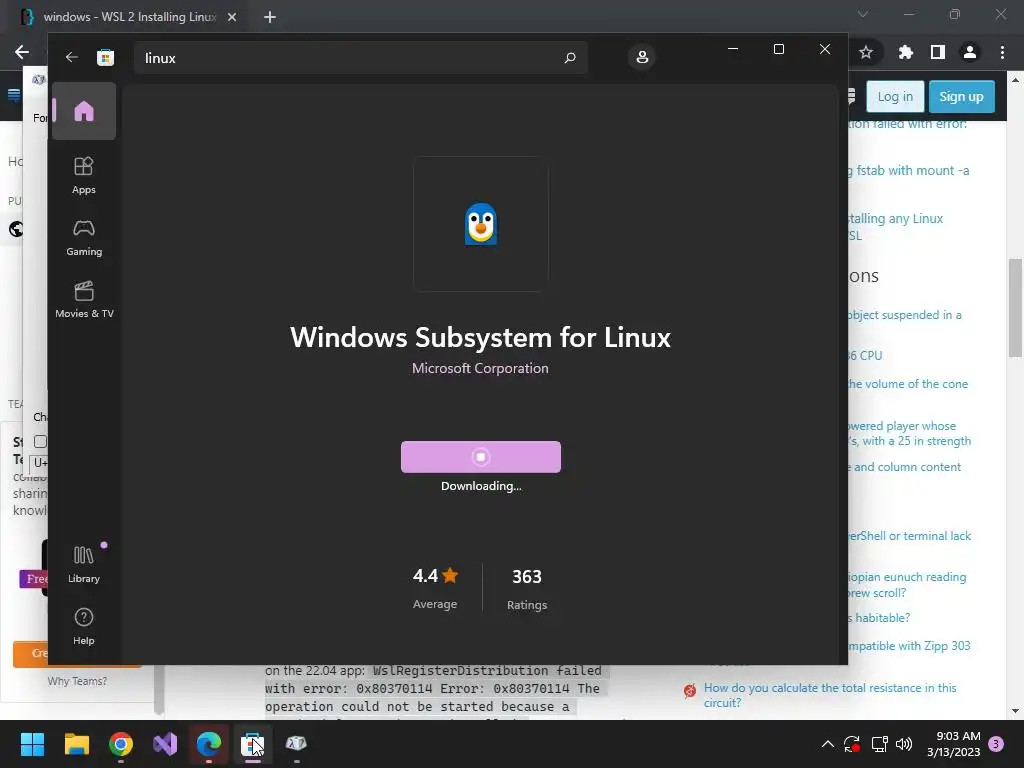Stop the download with purple button

point(481,456)
